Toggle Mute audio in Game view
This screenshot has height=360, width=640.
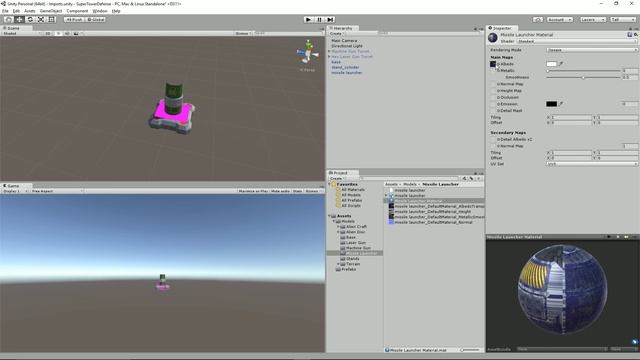pos(280,191)
